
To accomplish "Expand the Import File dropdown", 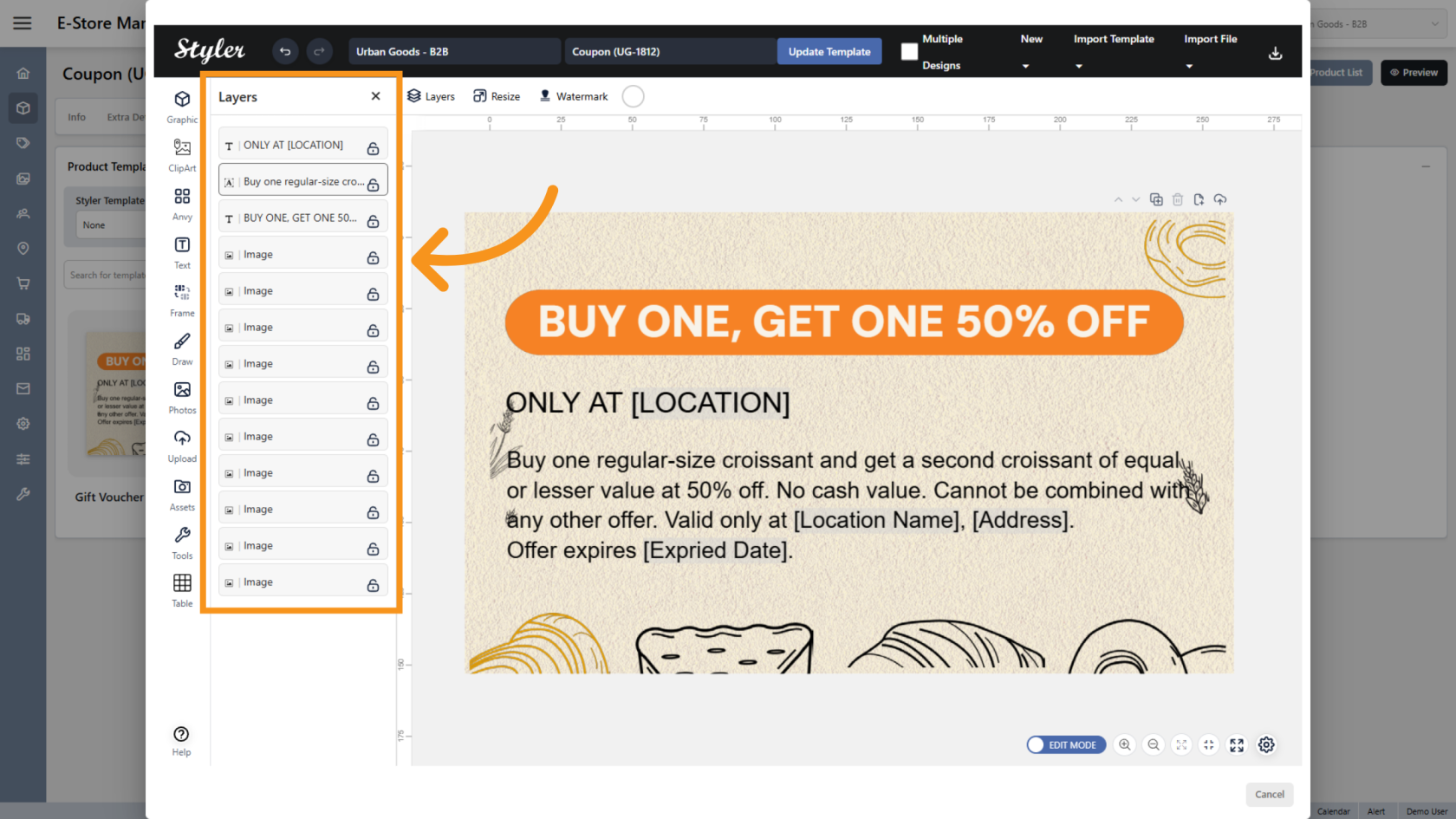I will coord(1210,52).
